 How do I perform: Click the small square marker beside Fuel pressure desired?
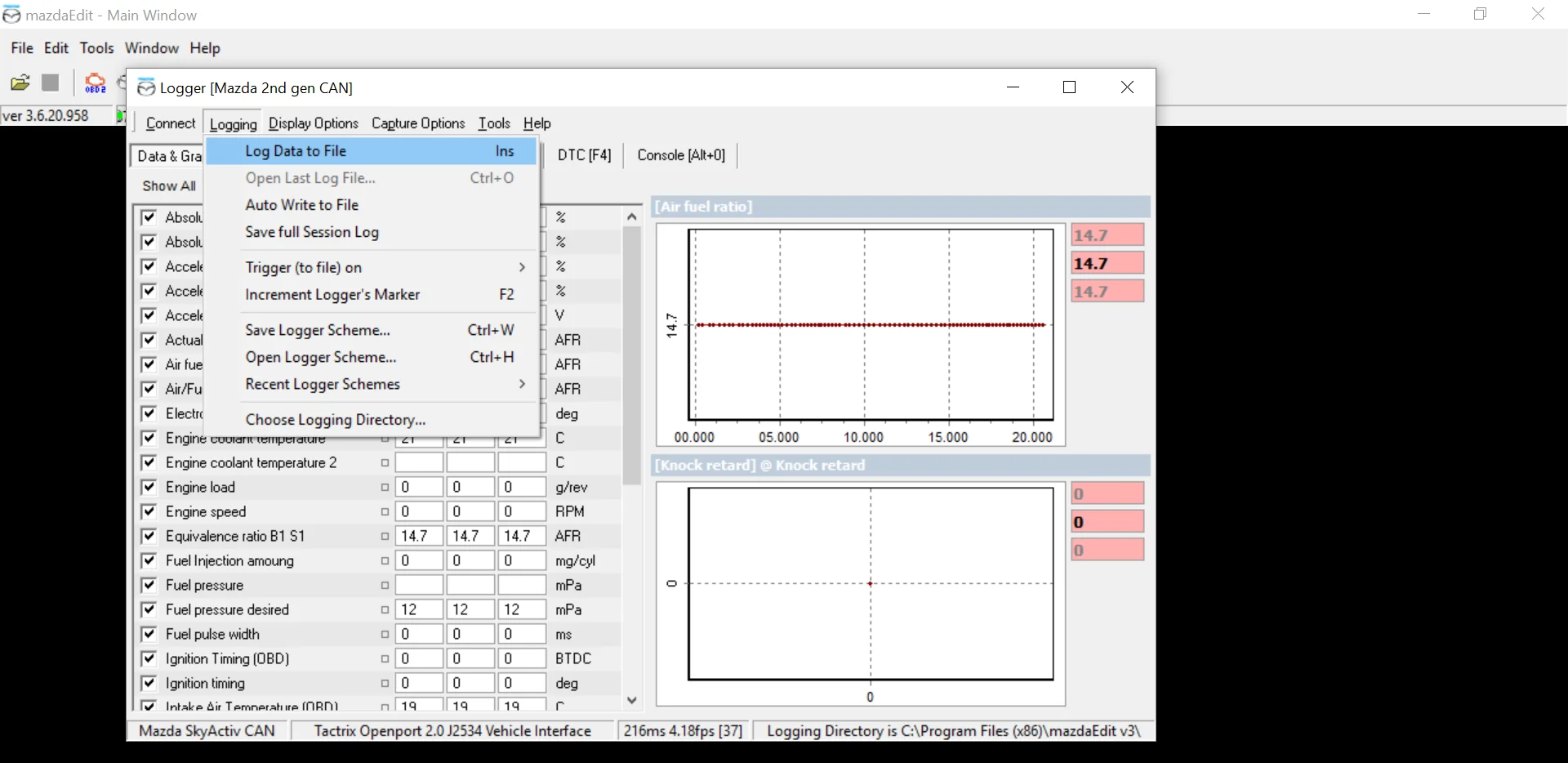tap(385, 610)
